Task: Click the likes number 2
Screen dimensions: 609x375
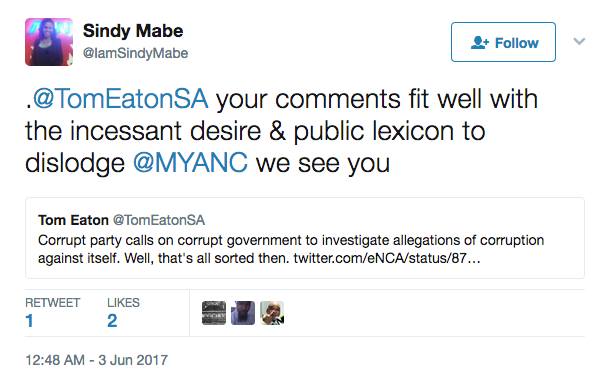Action: click(112, 321)
